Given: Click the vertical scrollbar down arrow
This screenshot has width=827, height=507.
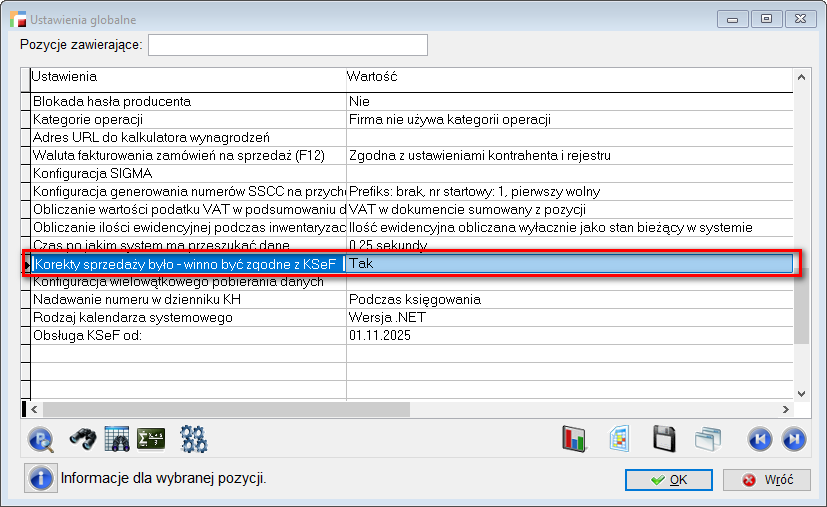Looking at the screenshot, I should [x=802, y=392].
